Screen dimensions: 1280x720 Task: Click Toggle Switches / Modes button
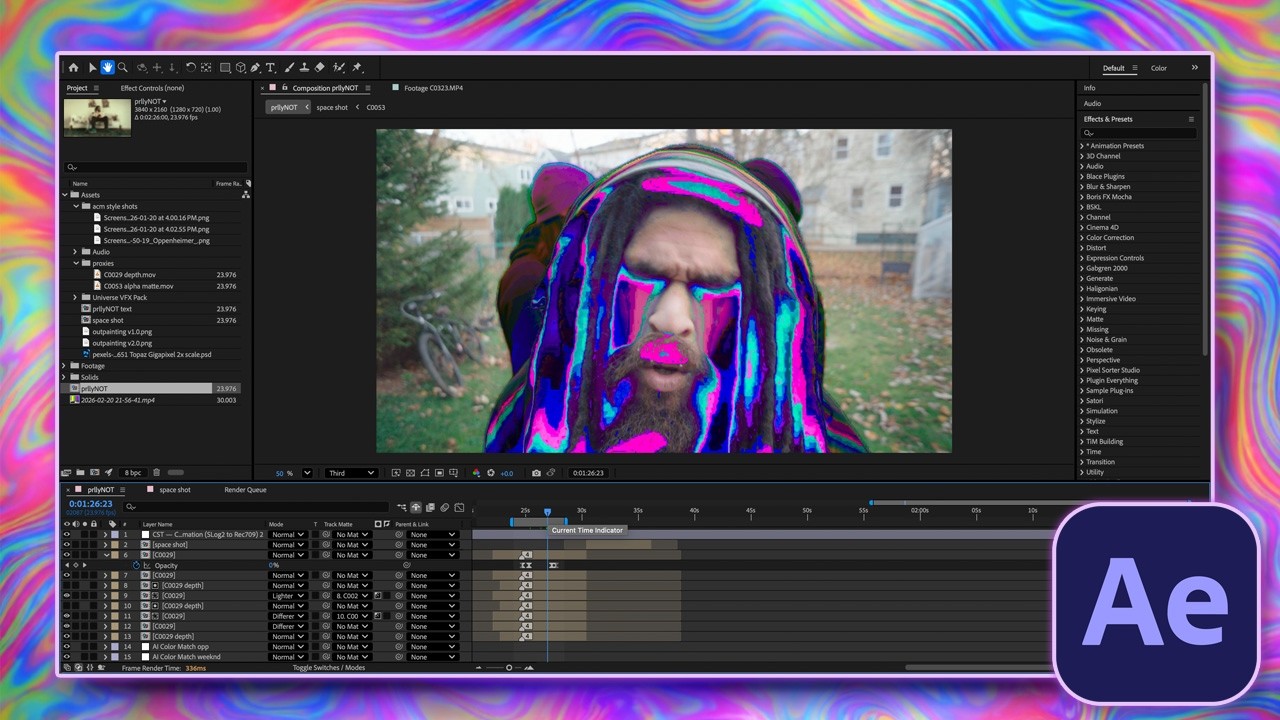tap(328, 667)
